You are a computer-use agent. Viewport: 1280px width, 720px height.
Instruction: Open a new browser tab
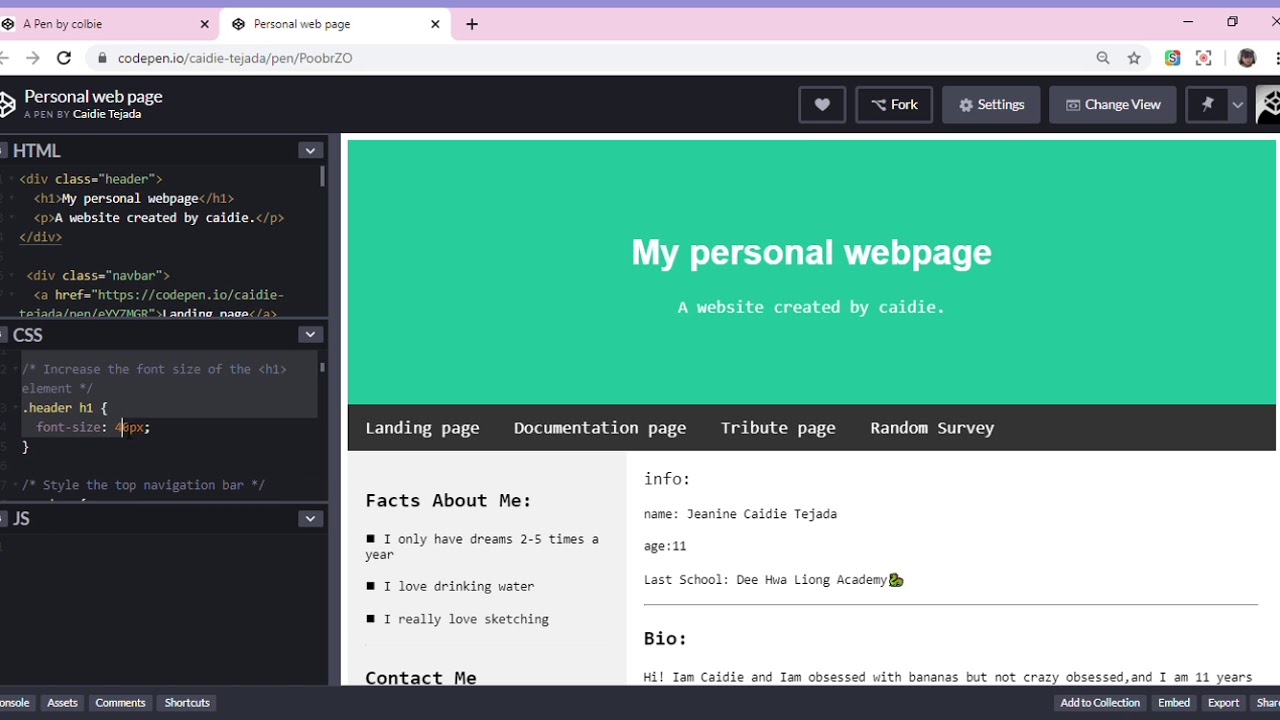coord(472,24)
